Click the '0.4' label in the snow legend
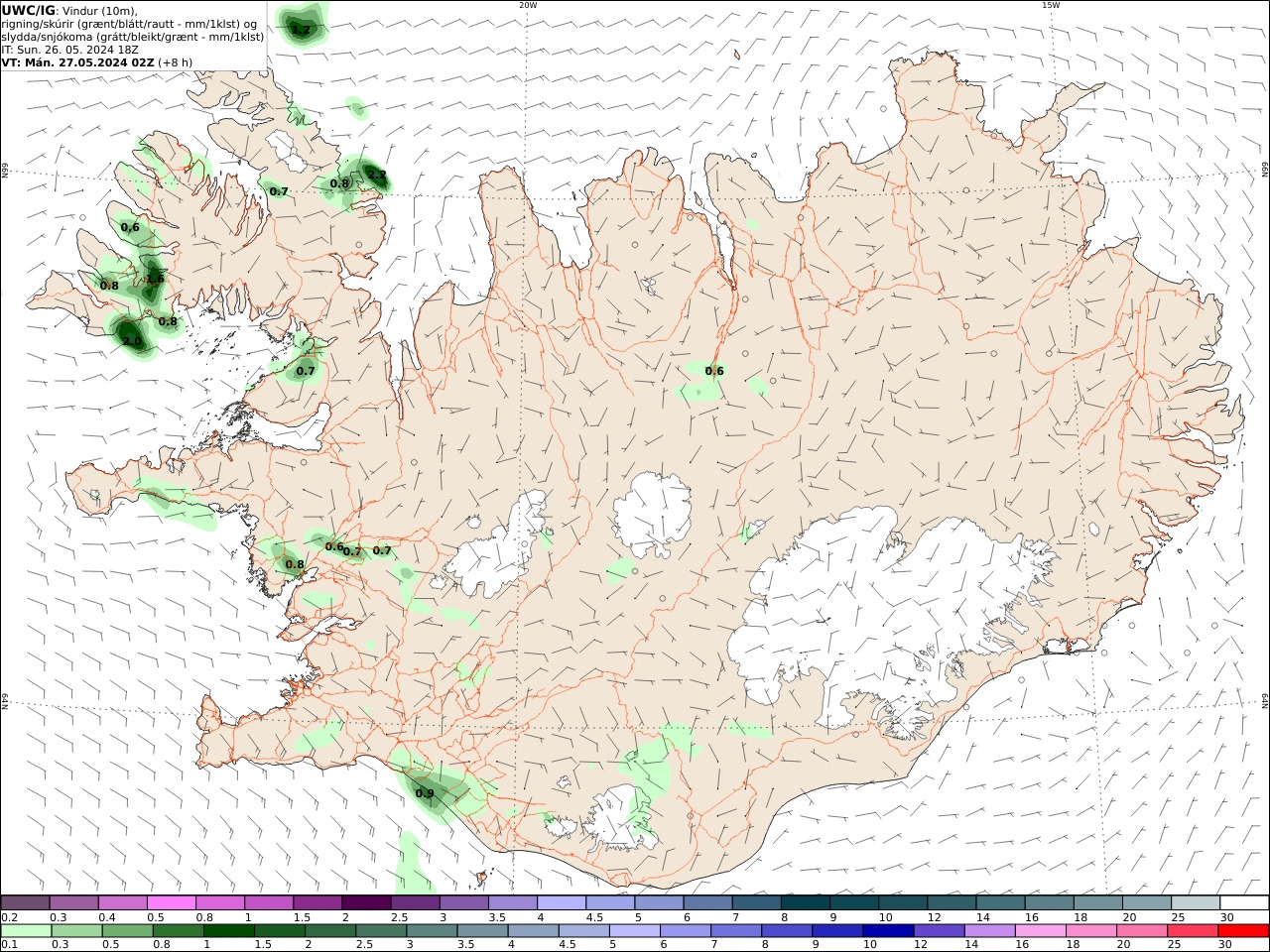 (x=107, y=917)
